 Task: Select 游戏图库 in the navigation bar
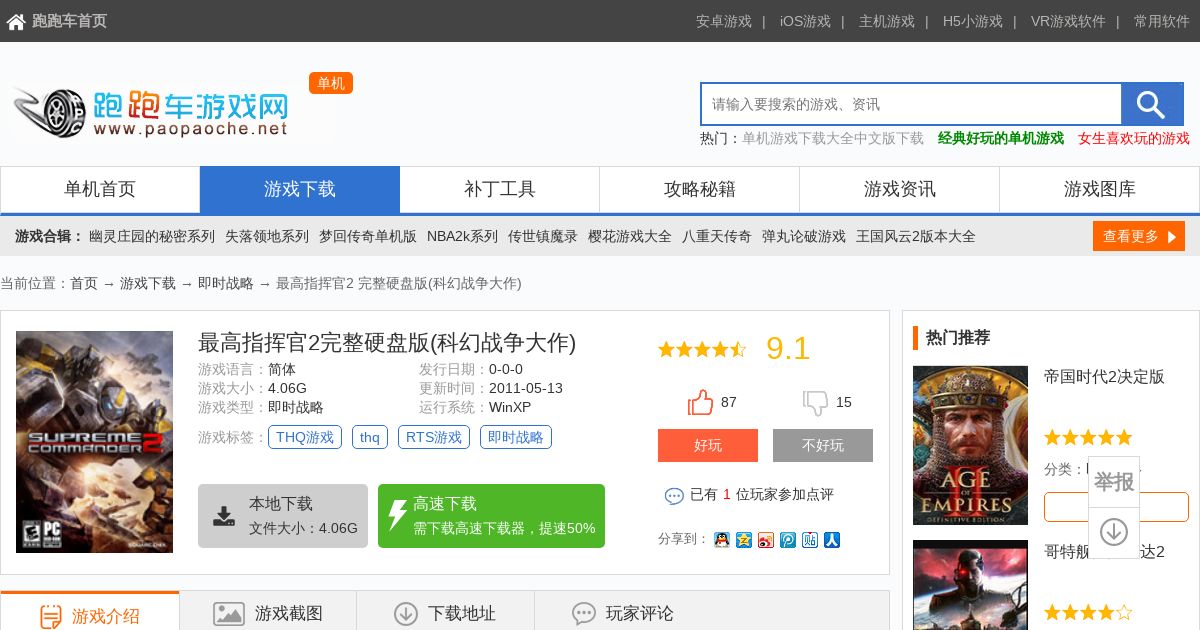[1100, 189]
